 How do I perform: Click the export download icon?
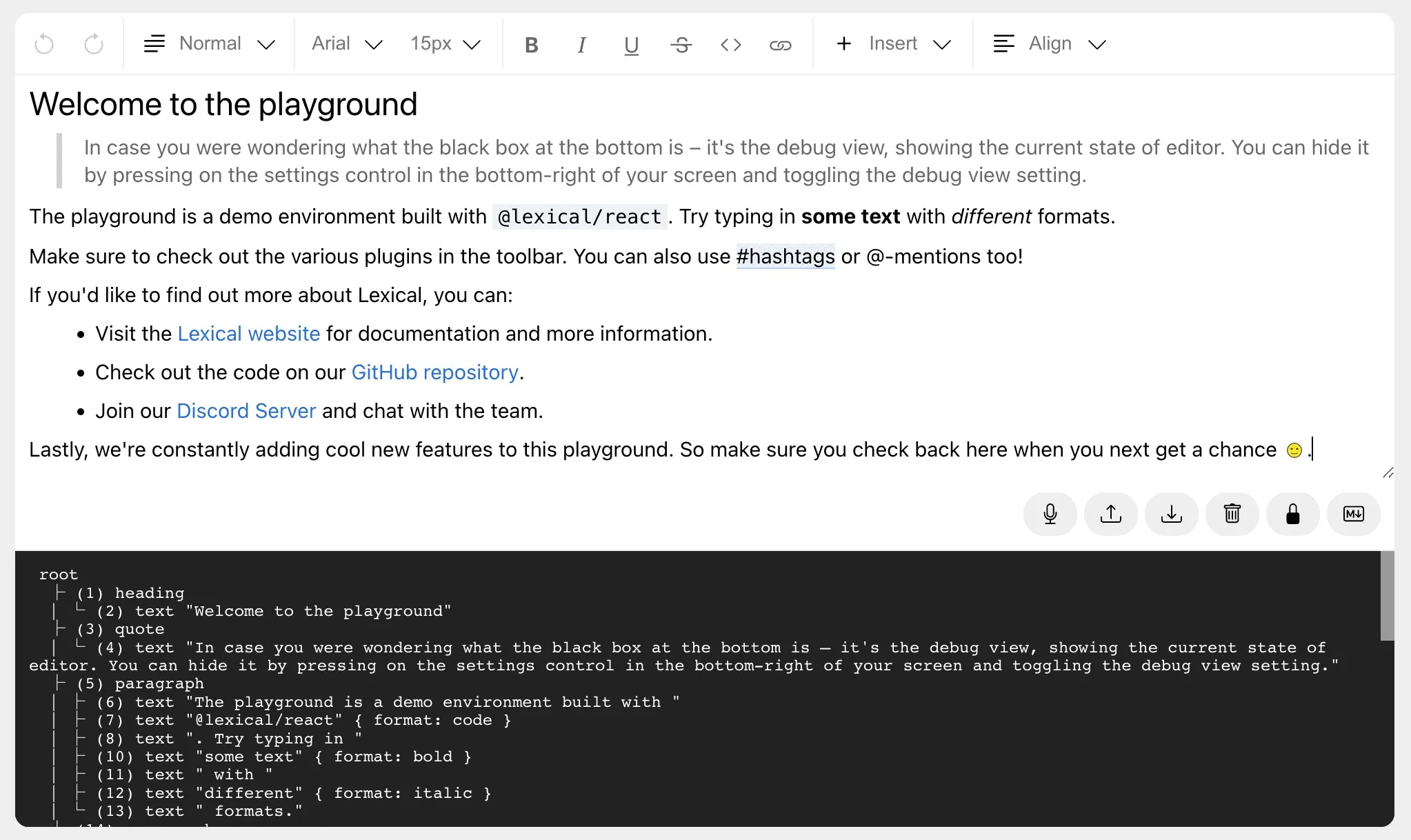[1171, 514]
